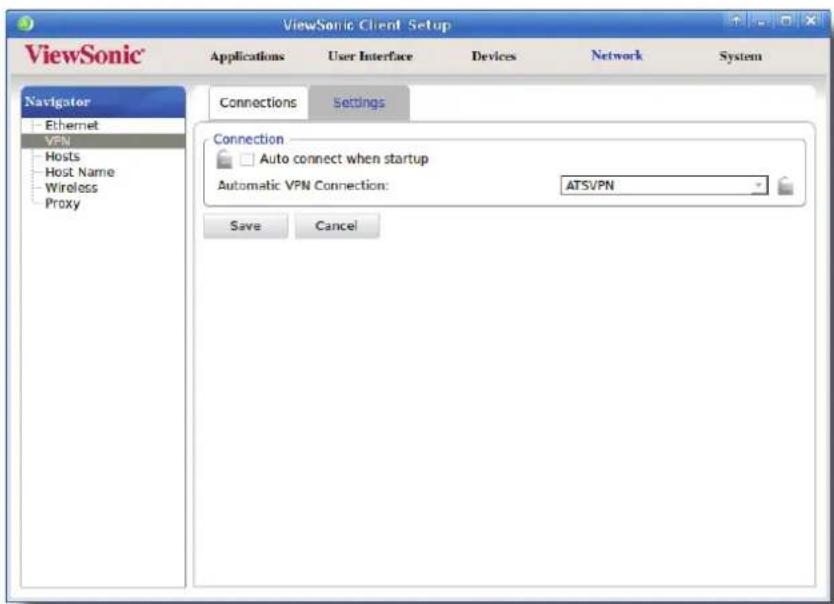
Task: Select Hosts in the Navigator
Action: (62, 156)
